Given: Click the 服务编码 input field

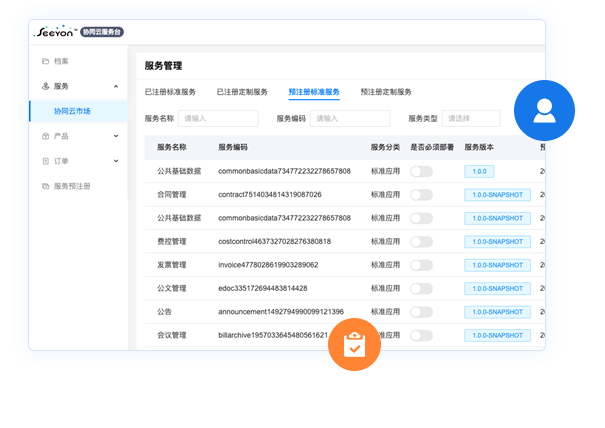Looking at the screenshot, I should coord(350,118).
